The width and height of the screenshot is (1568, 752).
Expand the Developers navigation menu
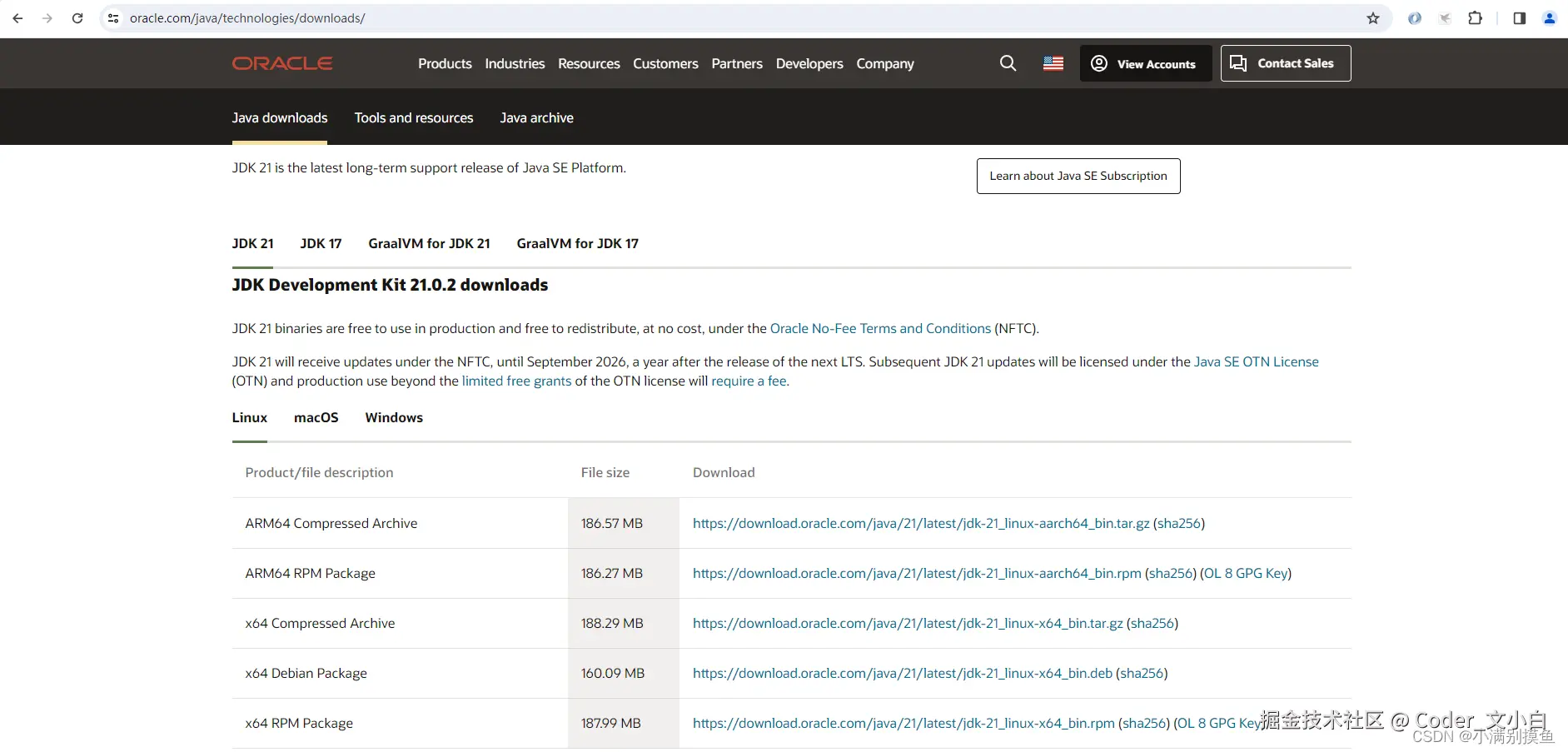pos(809,64)
